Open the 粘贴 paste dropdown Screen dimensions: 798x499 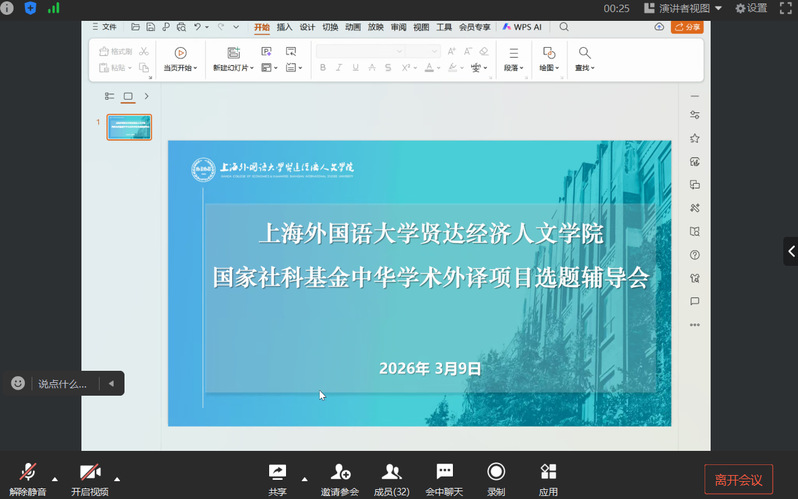[x=115, y=68]
